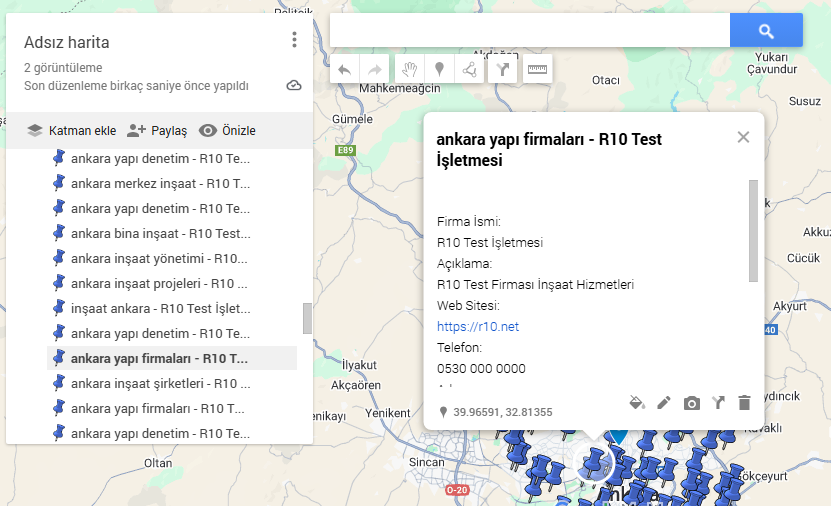Click the Katman ekle layer button
Image resolution: width=831 pixels, height=506 pixels.
(72, 131)
